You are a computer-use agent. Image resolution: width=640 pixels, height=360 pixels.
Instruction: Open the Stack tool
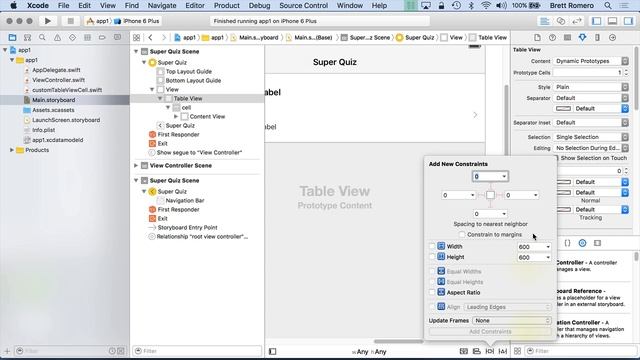[464, 351]
